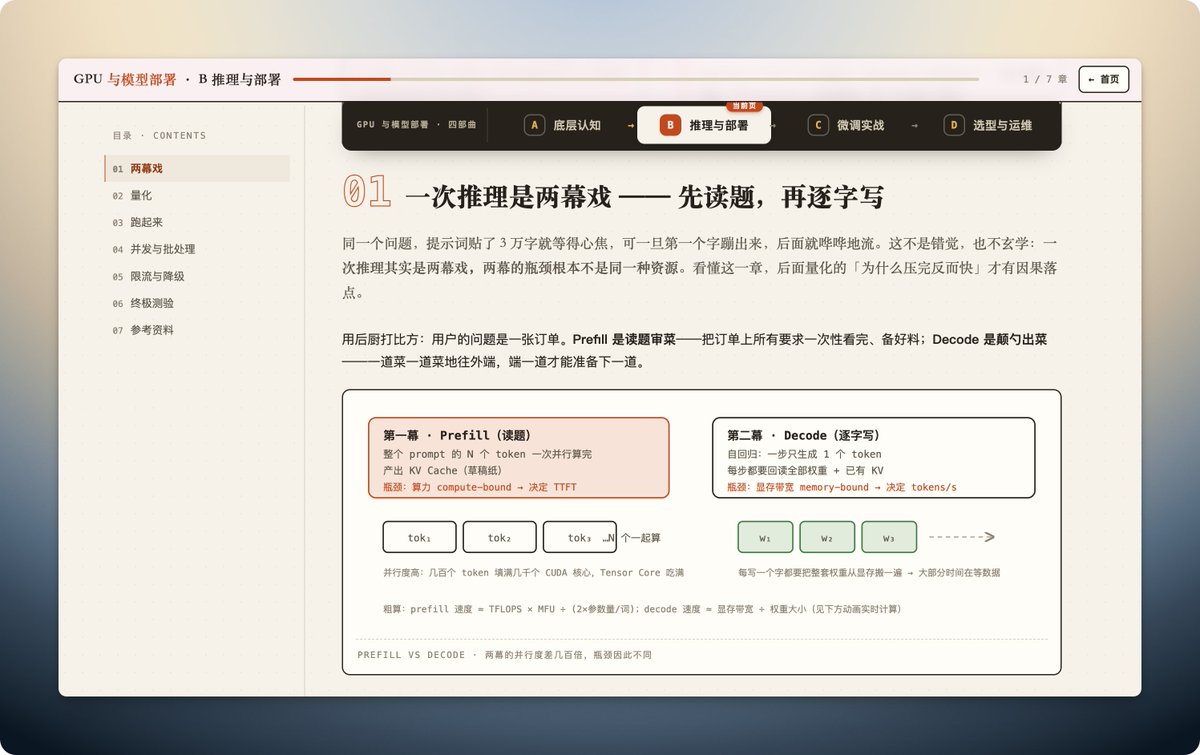Click the orange 'B' letter badge
Image resolution: width=1200 pixels, height=755 pixels.
pos(670,125)
